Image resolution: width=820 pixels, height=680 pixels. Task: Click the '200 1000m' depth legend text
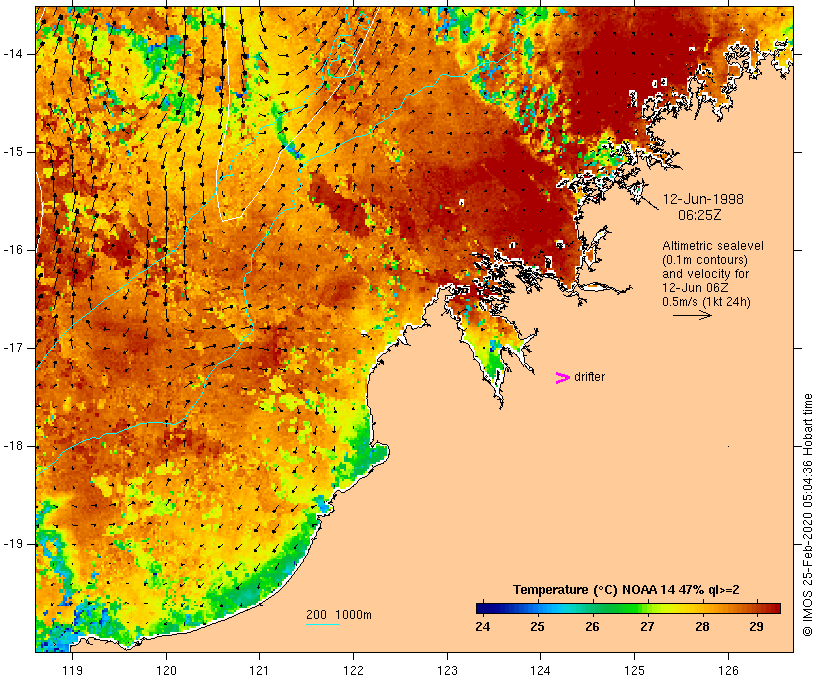(x=339, y=615)
